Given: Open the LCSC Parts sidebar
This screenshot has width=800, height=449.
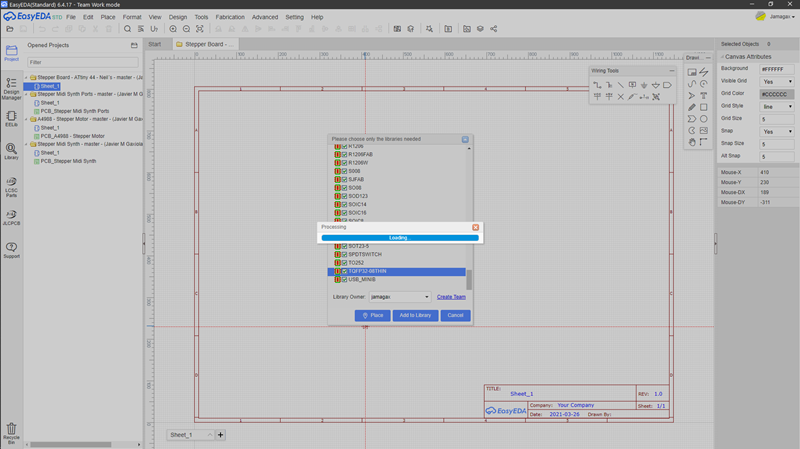Looking at the screenshot, I should coord(11,187).
